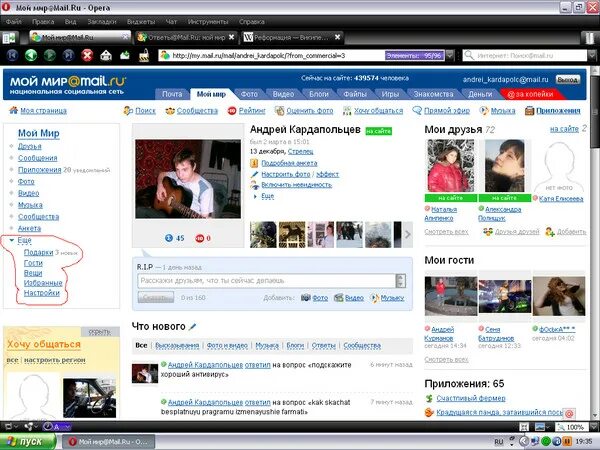Click the Opera back navigation button
Image resolution: width=600 pixels, height=450 pixels.
(x=31, y=55)
